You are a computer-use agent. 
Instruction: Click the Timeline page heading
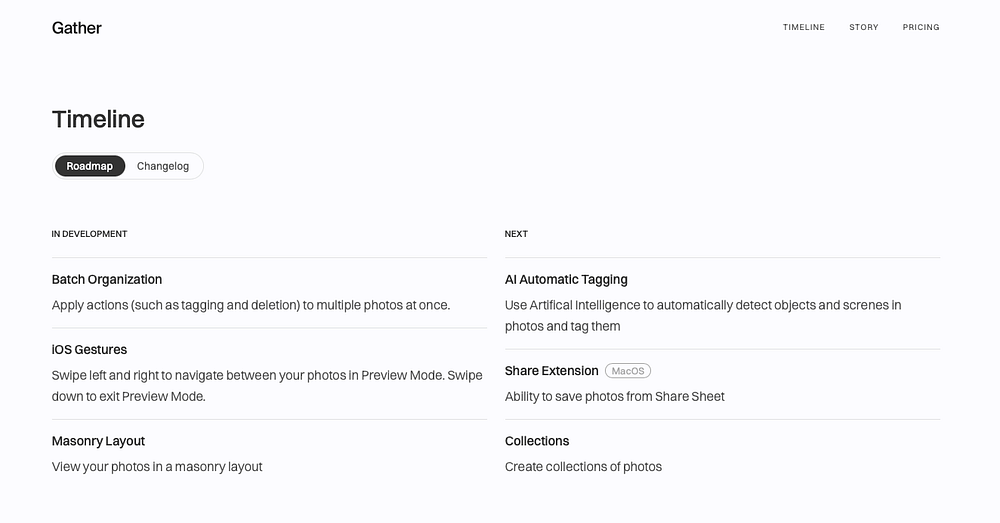click(x=98, y=119)
